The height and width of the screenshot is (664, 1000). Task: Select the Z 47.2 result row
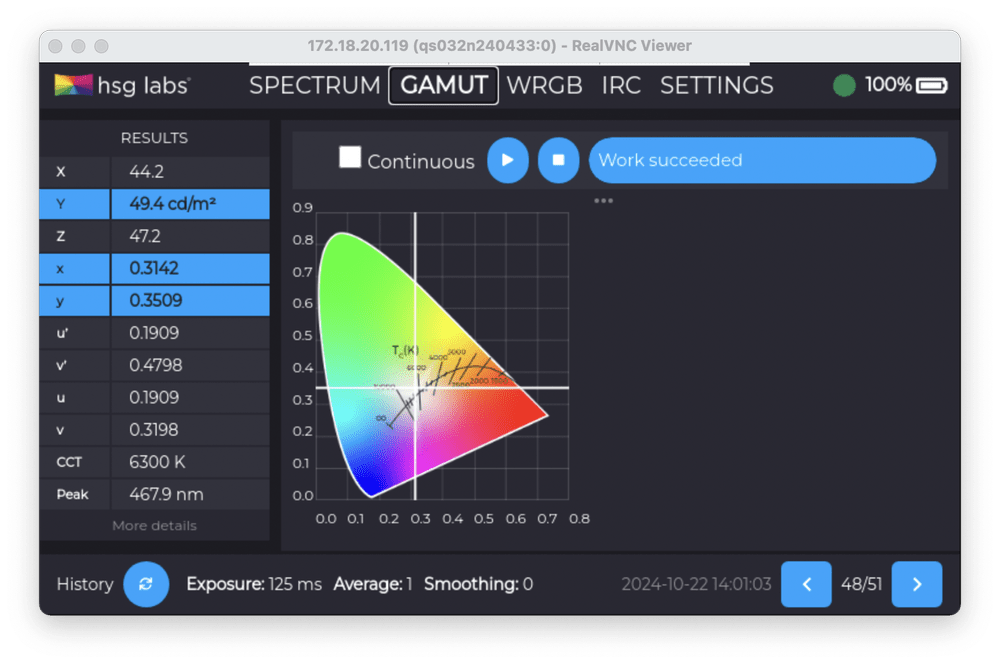[154, 236]
